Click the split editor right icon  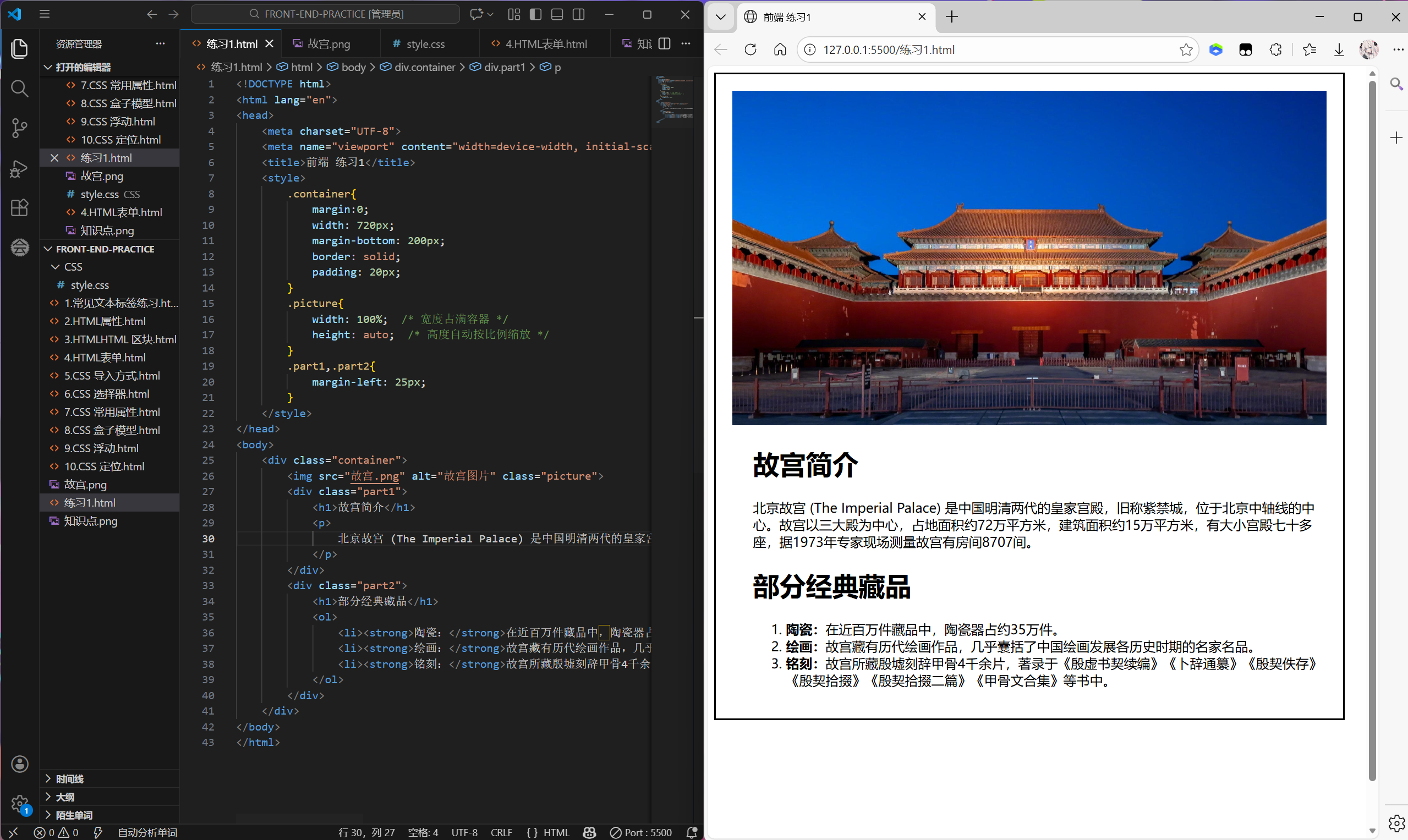665,43
